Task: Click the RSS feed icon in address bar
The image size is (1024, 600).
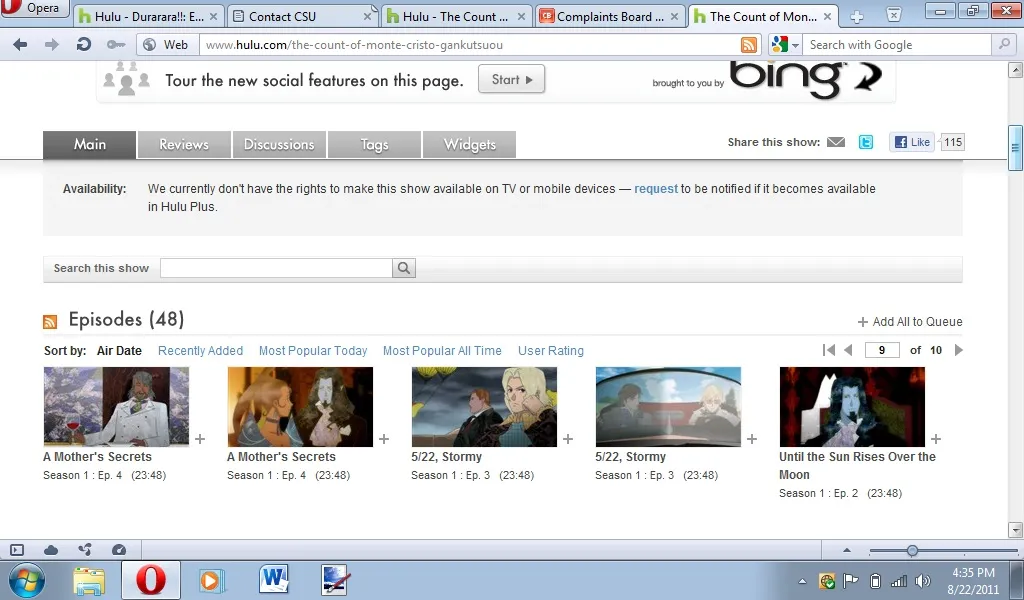Action: pyautogui.click(x=748, y=45)
